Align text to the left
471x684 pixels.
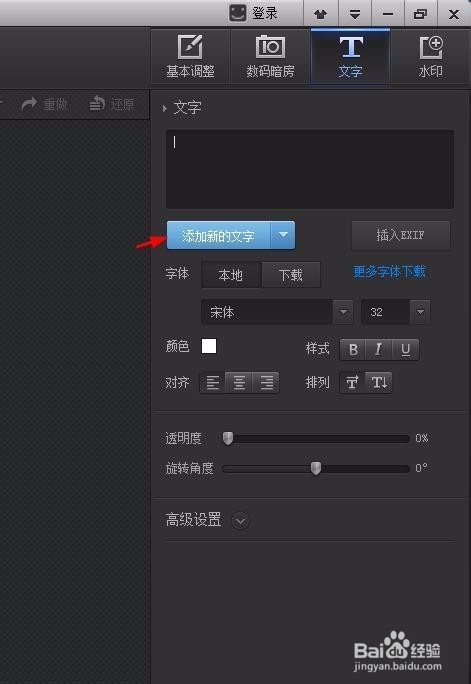(x=212, y=383)
